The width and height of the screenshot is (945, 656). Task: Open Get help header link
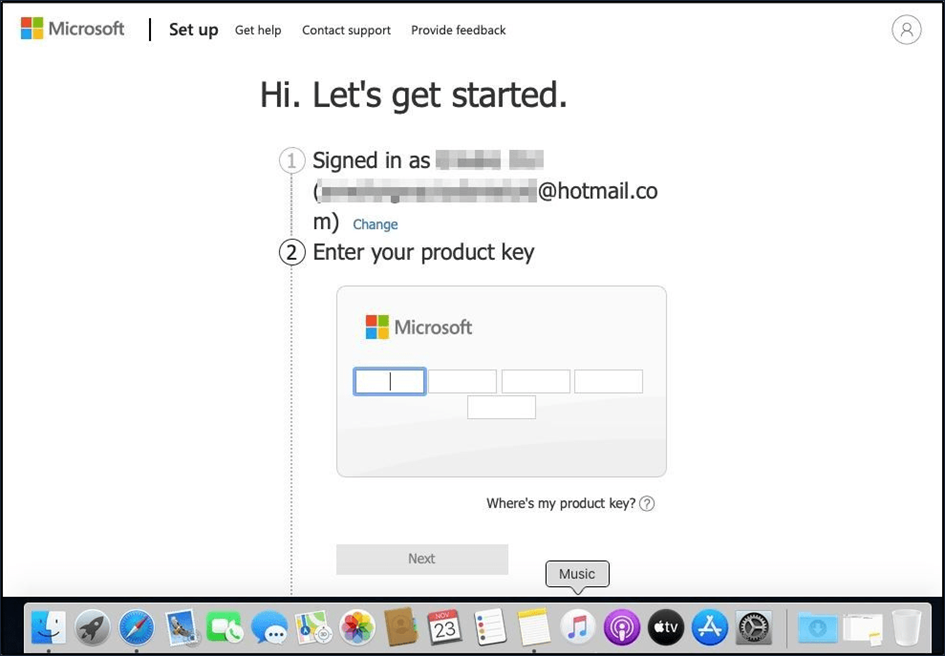[x=258, y=30]
